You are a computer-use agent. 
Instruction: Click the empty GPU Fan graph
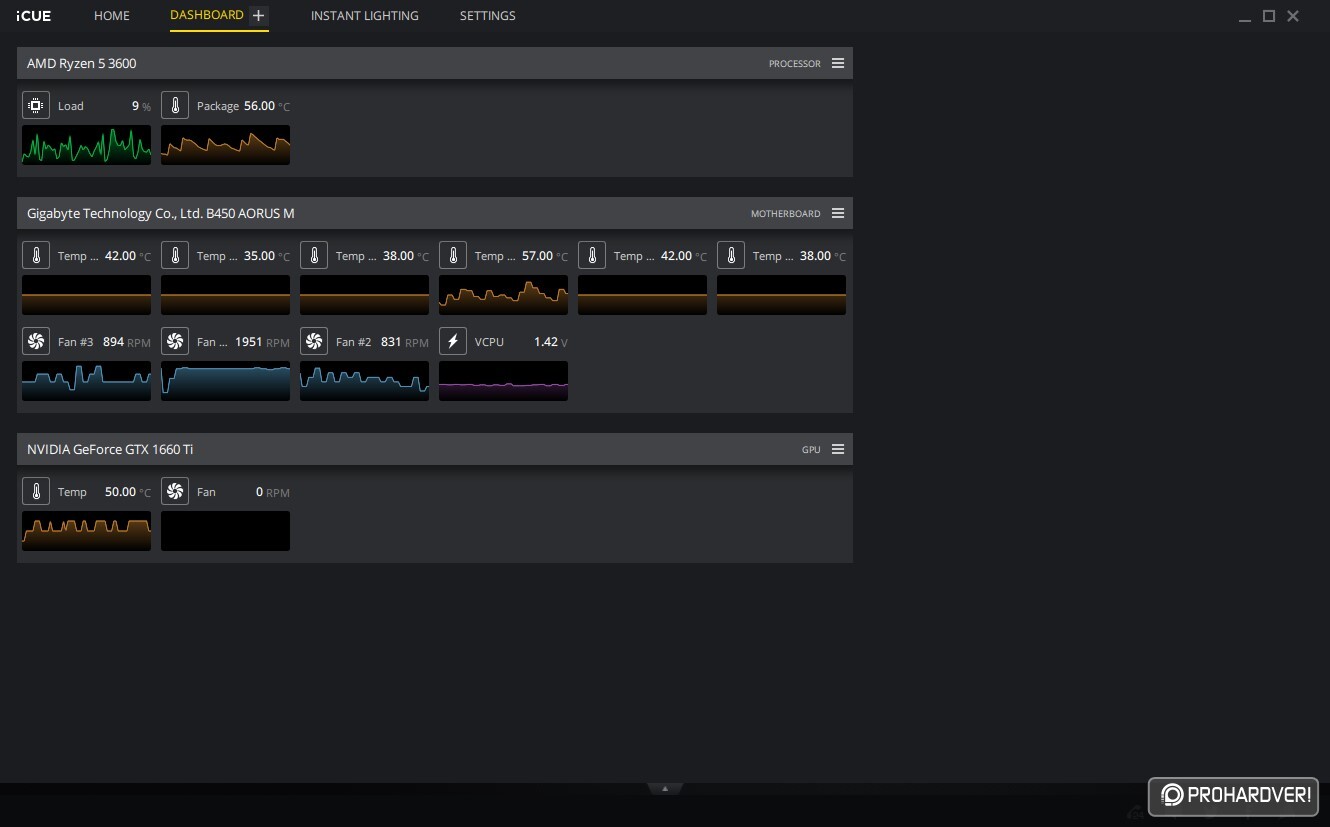tap(225, 531)
